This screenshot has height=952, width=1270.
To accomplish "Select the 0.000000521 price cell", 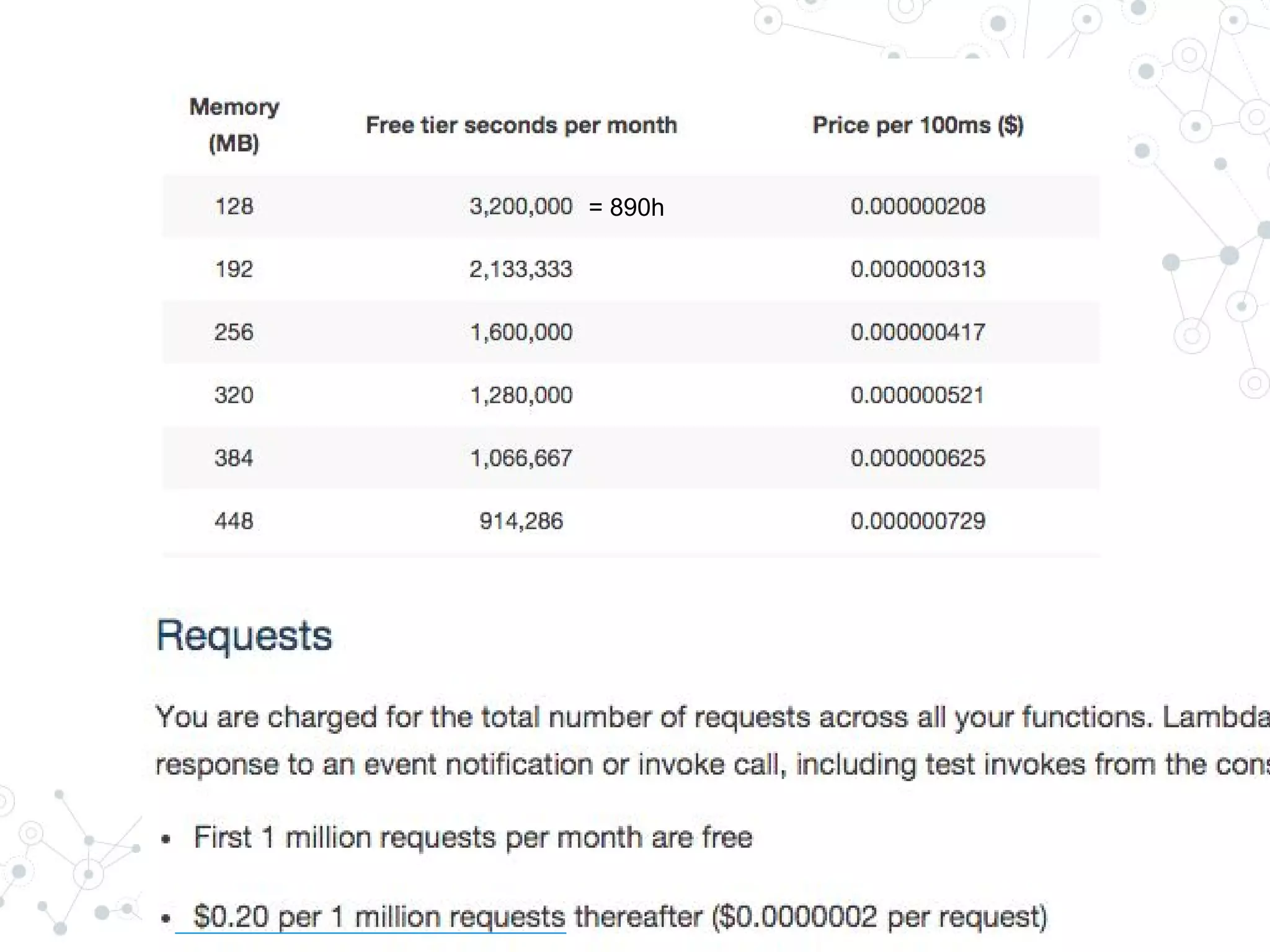I will tap(918, 395).
